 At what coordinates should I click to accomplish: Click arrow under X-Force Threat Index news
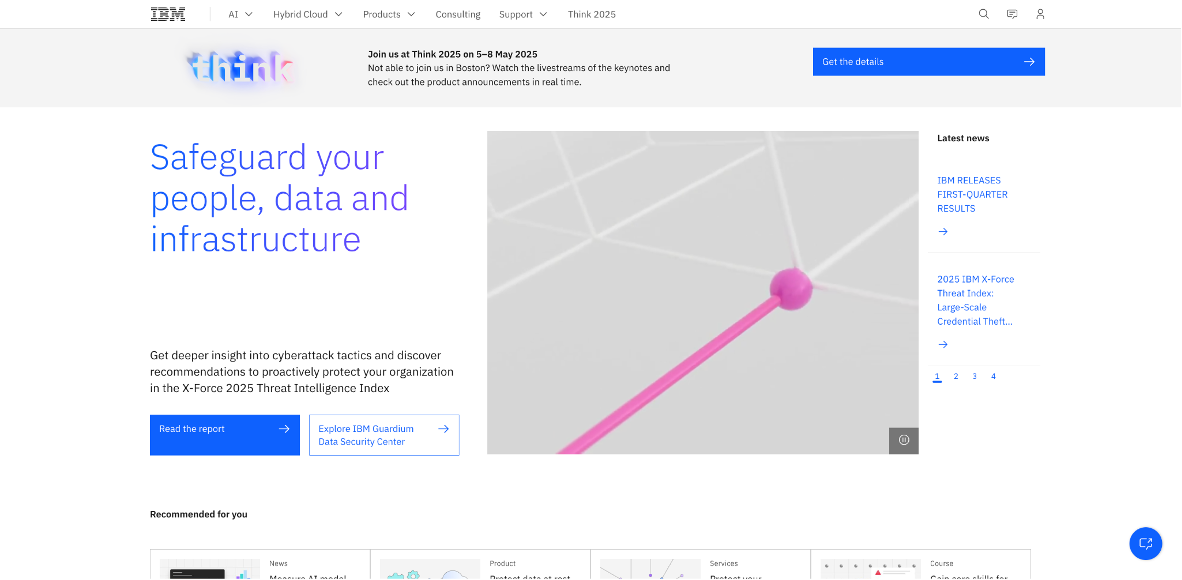point(942,344)
